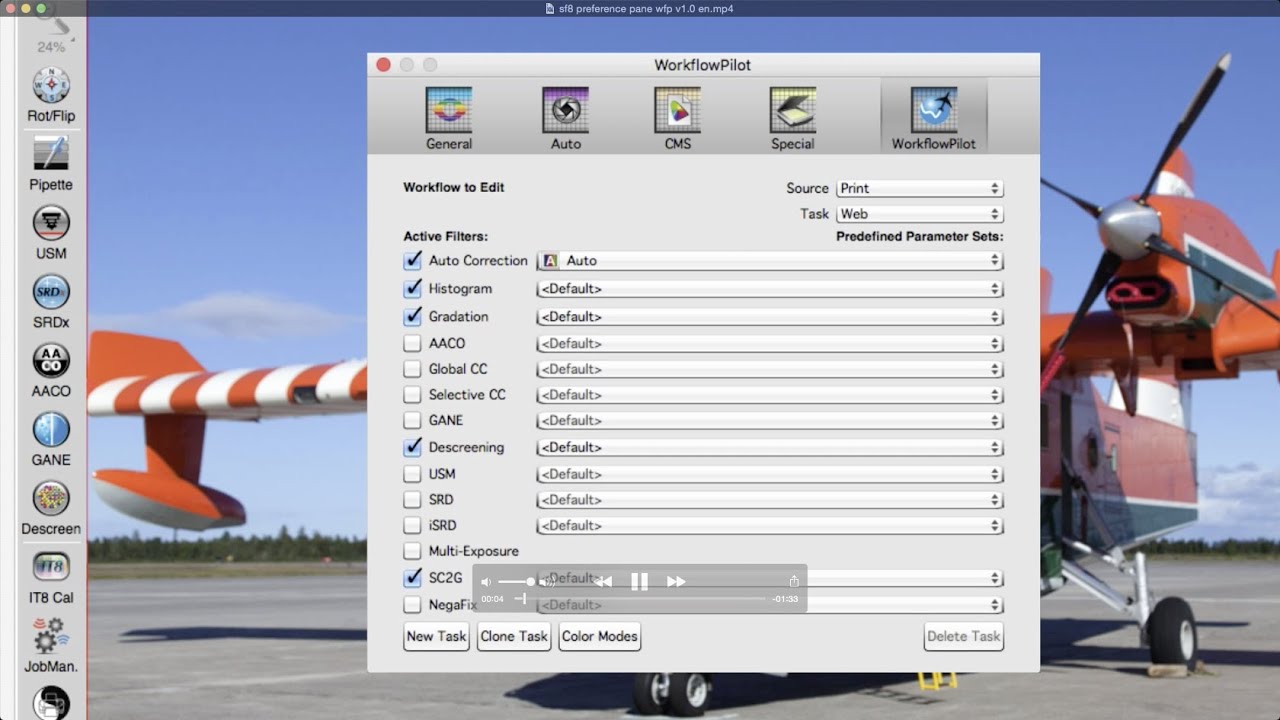Open the IT8 Cal tool
The width and height of the screenshot is (1280, 720).
[51, 567]
